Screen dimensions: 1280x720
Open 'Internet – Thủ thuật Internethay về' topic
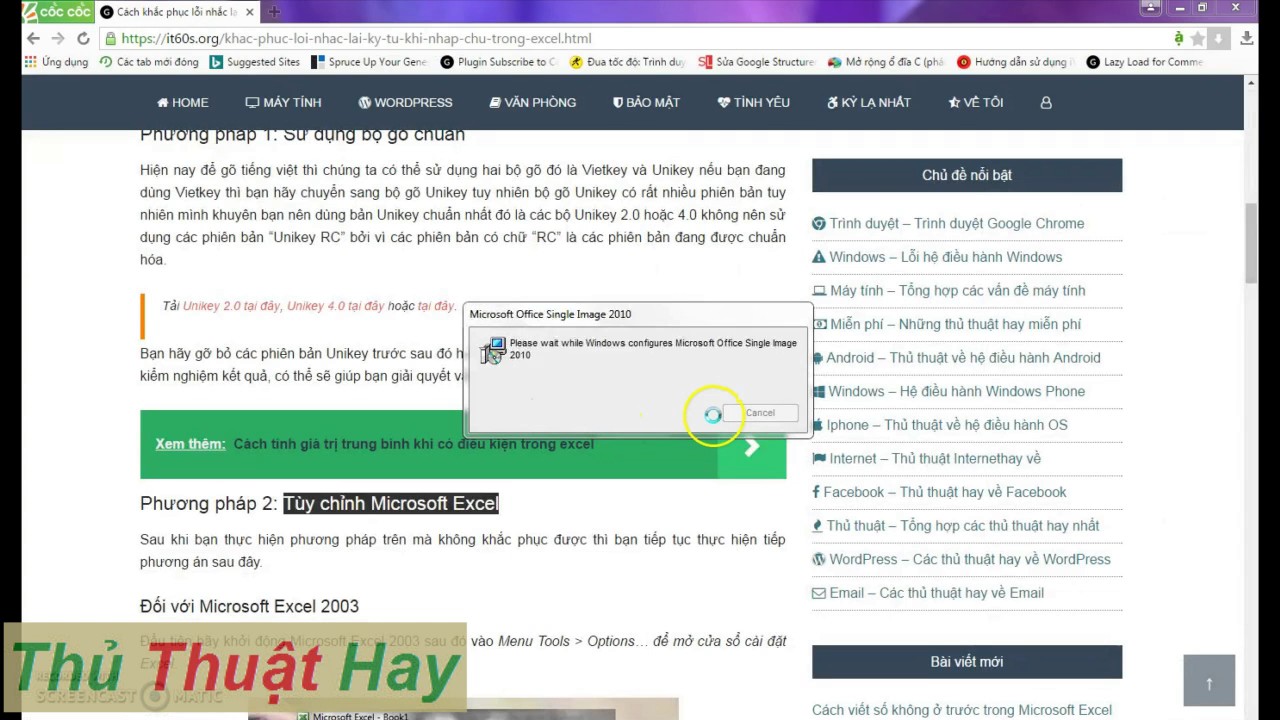pos(927,458)
